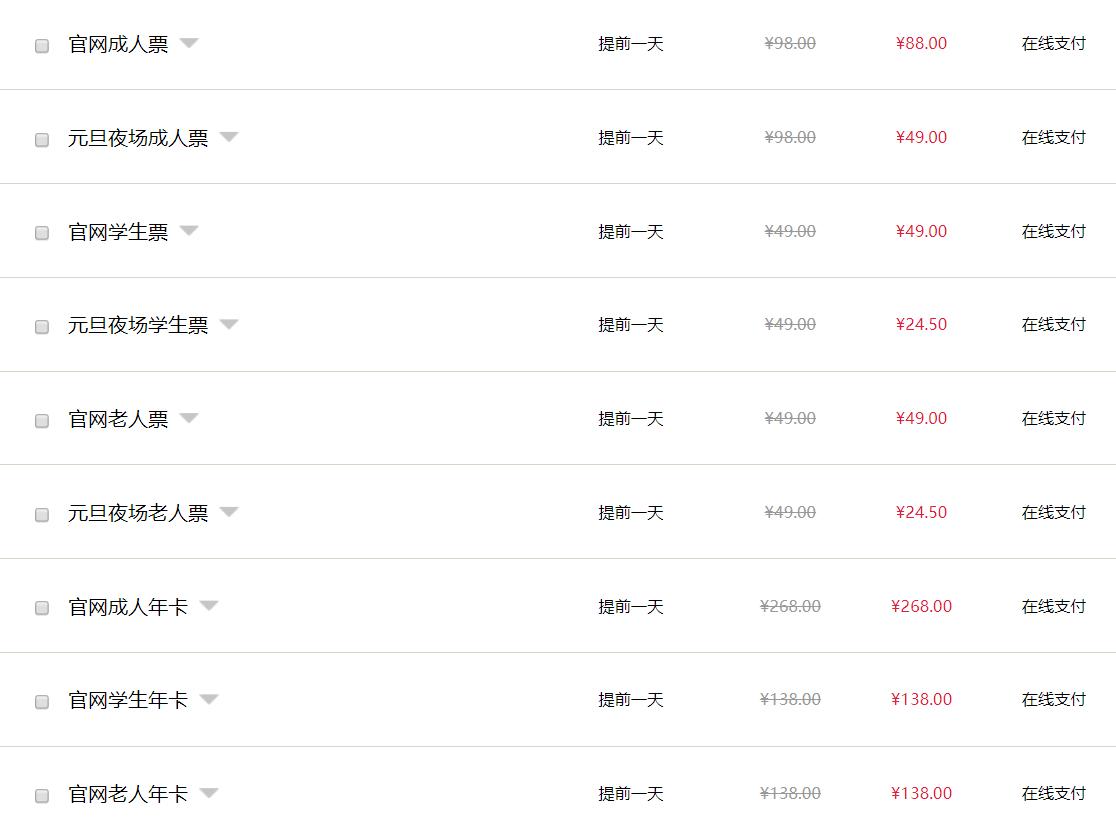The width and height of the screenshot is (1116, 832).
Task: Expand details arrow next to 元旦夜场成人票
Action: (229, 137)
